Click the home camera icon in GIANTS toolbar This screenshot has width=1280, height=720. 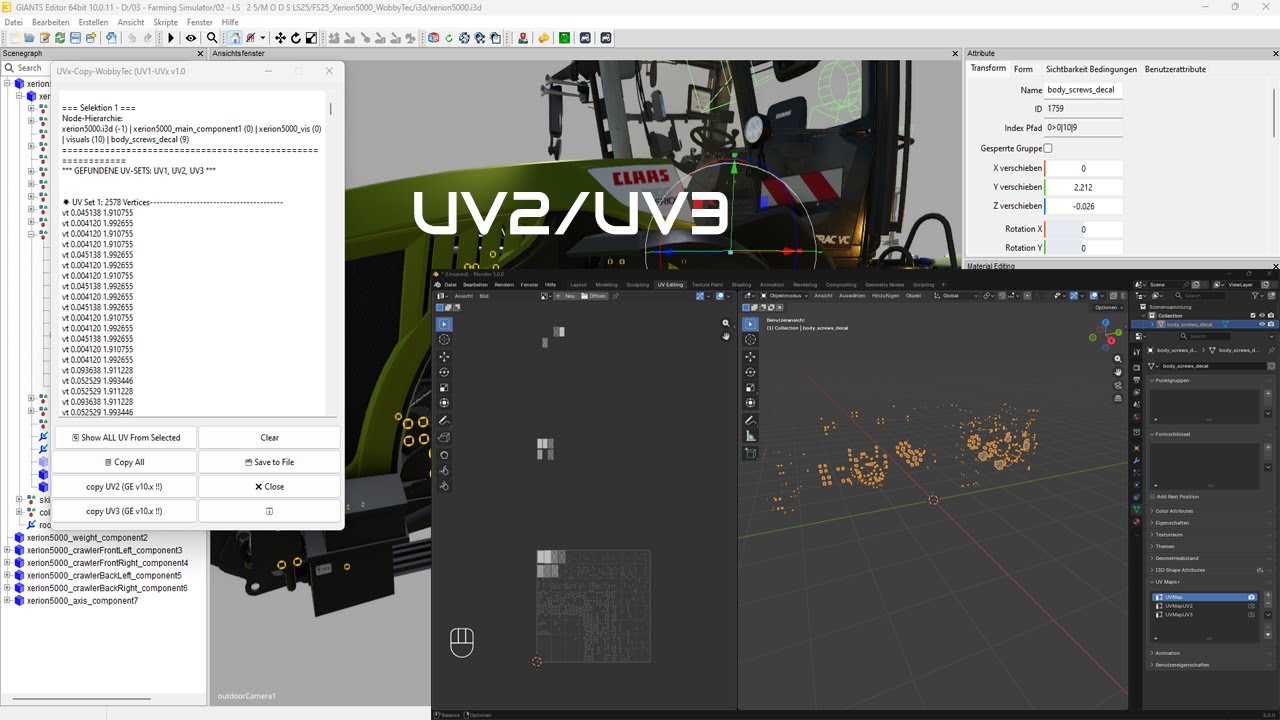[x=235, y=38]
